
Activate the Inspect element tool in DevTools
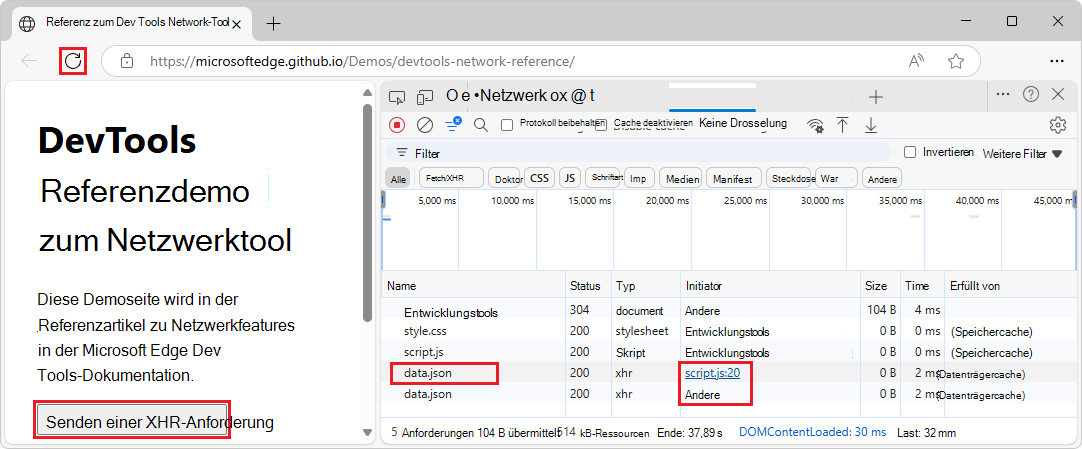tap(396, 97)
